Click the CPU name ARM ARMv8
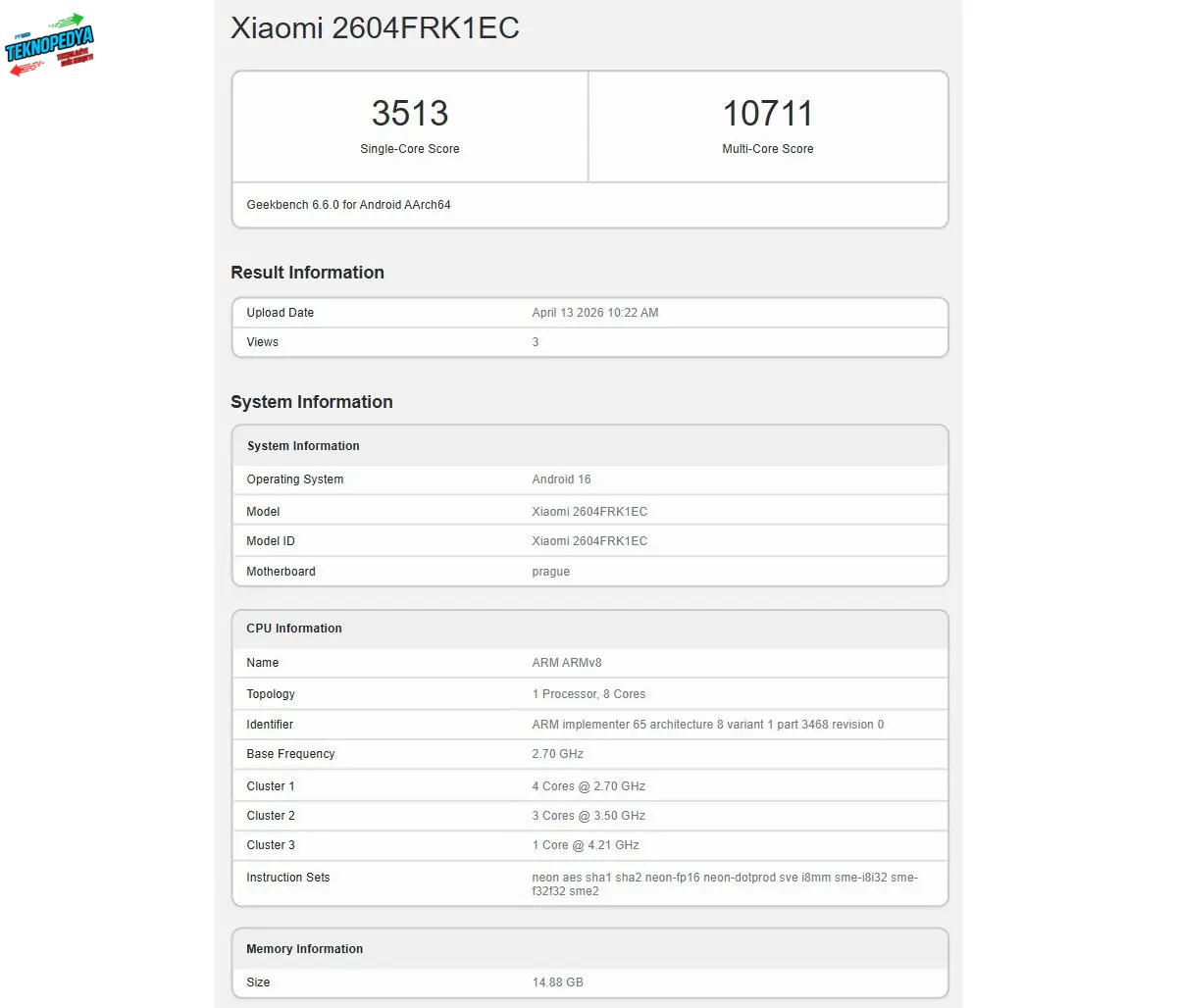Viewport: 1177px width, 1008px height. coord(566,663)
